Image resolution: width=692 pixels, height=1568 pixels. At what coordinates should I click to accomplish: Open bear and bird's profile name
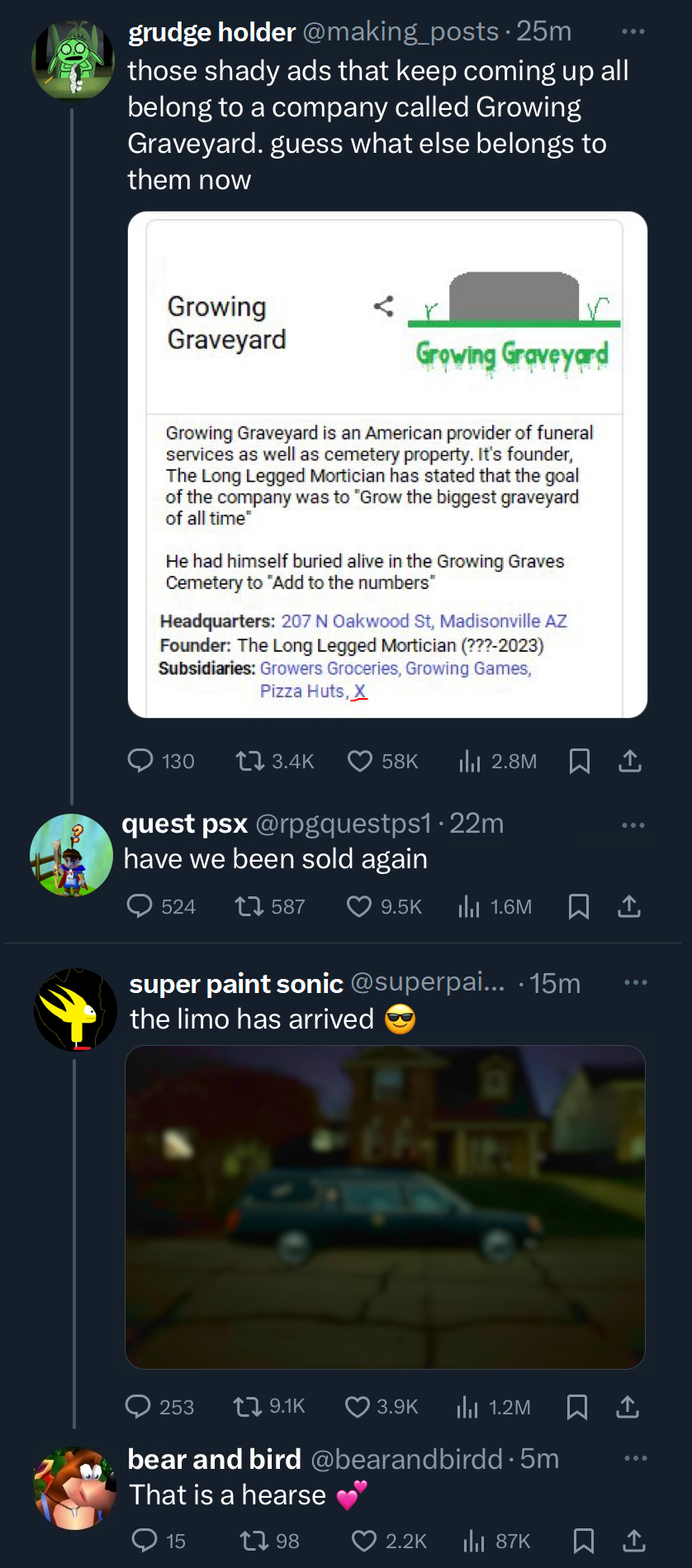point(215,1459)
